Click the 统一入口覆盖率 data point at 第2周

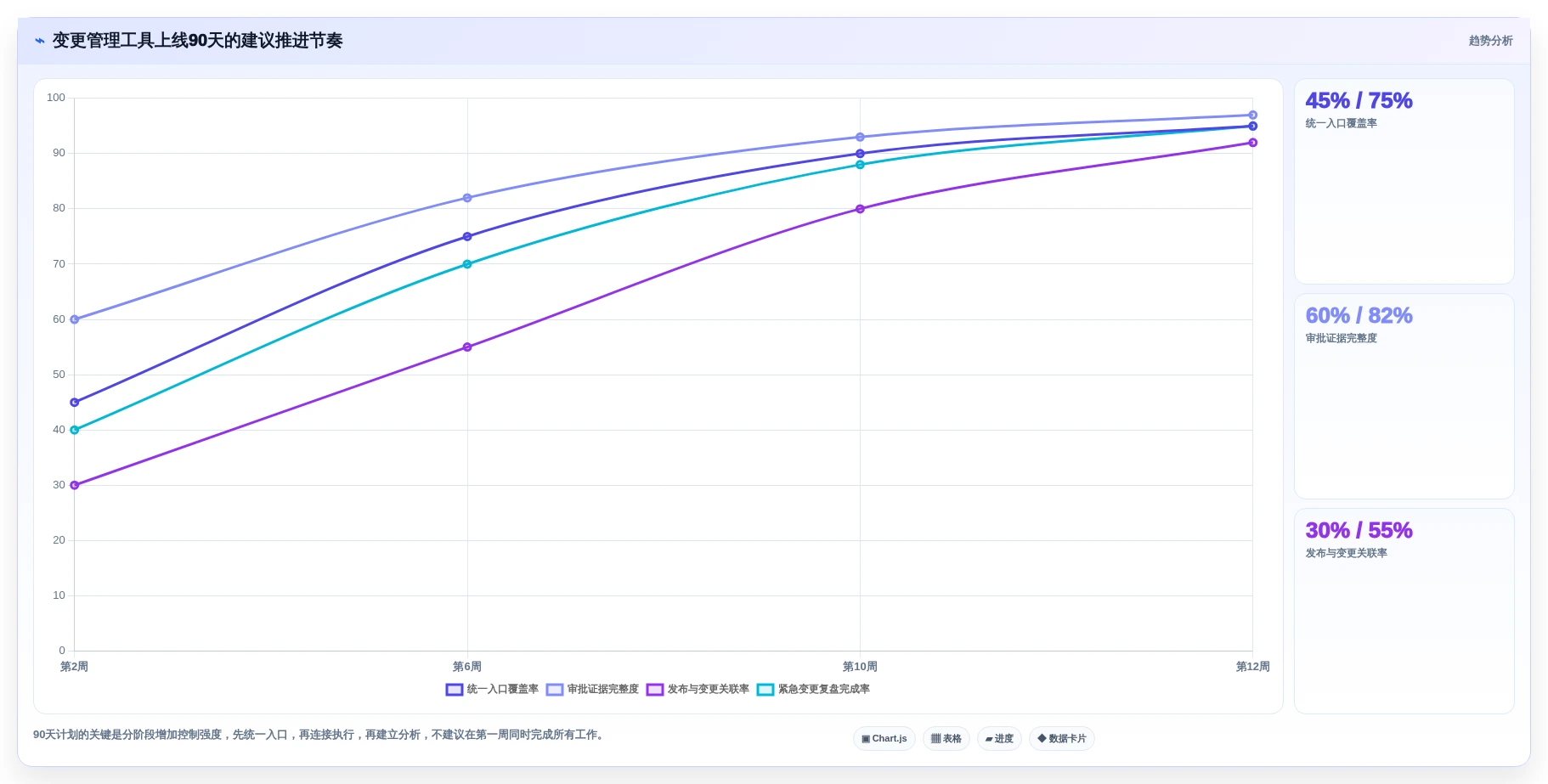pyautogui.click(x=75, y=403)
